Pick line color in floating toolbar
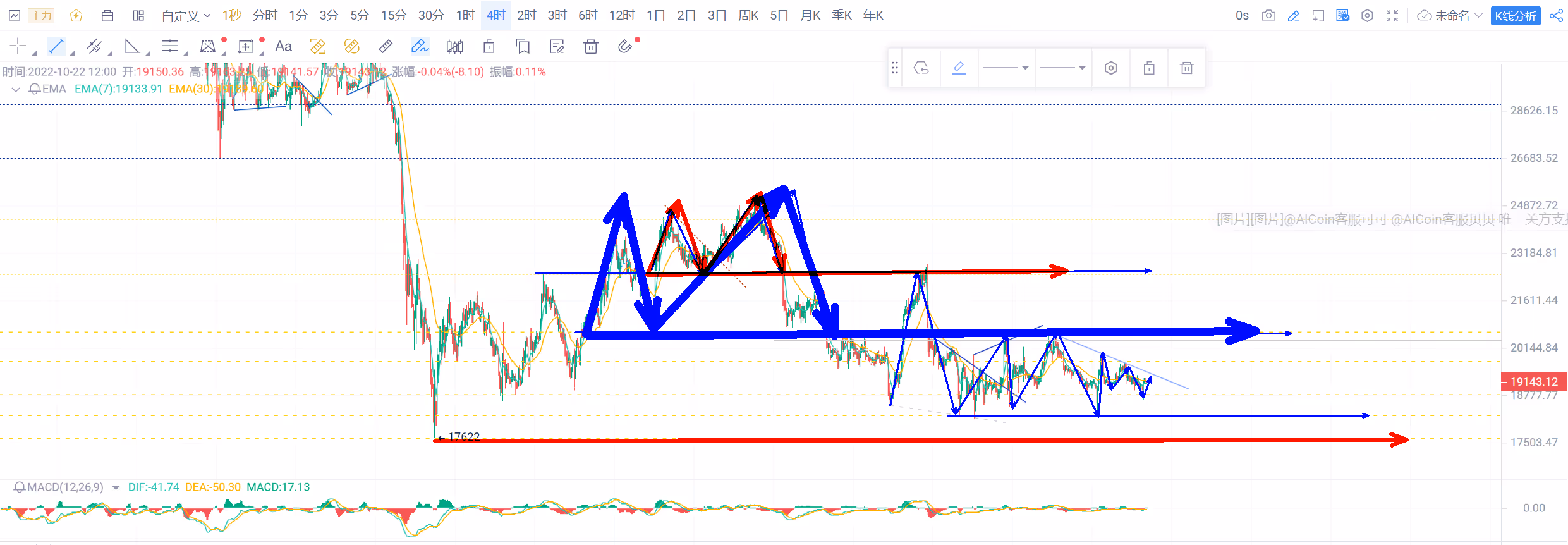This screenshot has height=545, width=1568. (959, 68)
